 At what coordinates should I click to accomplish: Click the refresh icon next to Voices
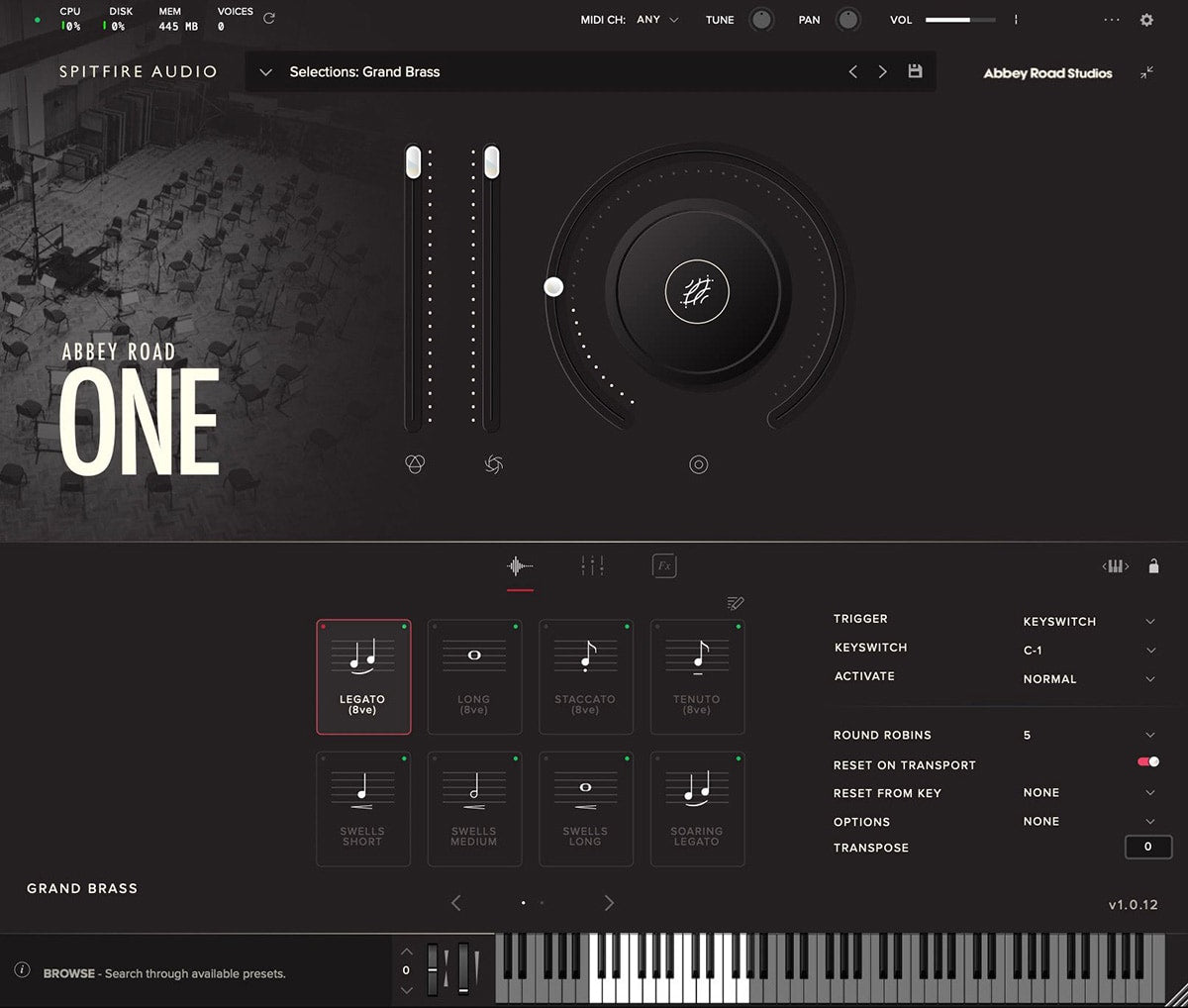pyautogui.click(x=269, y=18)
